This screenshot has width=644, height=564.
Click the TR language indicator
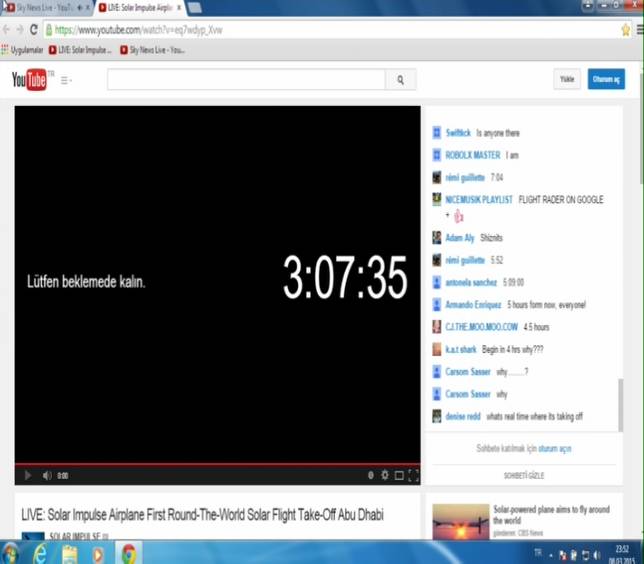click(538, 552)
